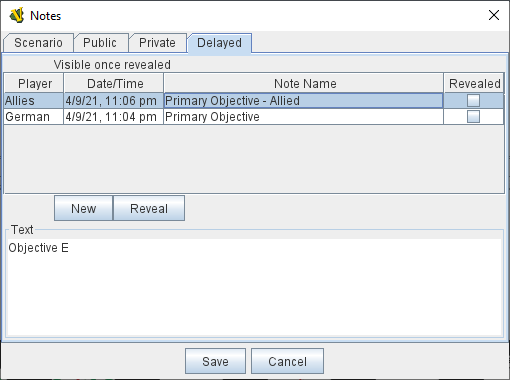
Task: Save the notes
Action: point(215,361)
